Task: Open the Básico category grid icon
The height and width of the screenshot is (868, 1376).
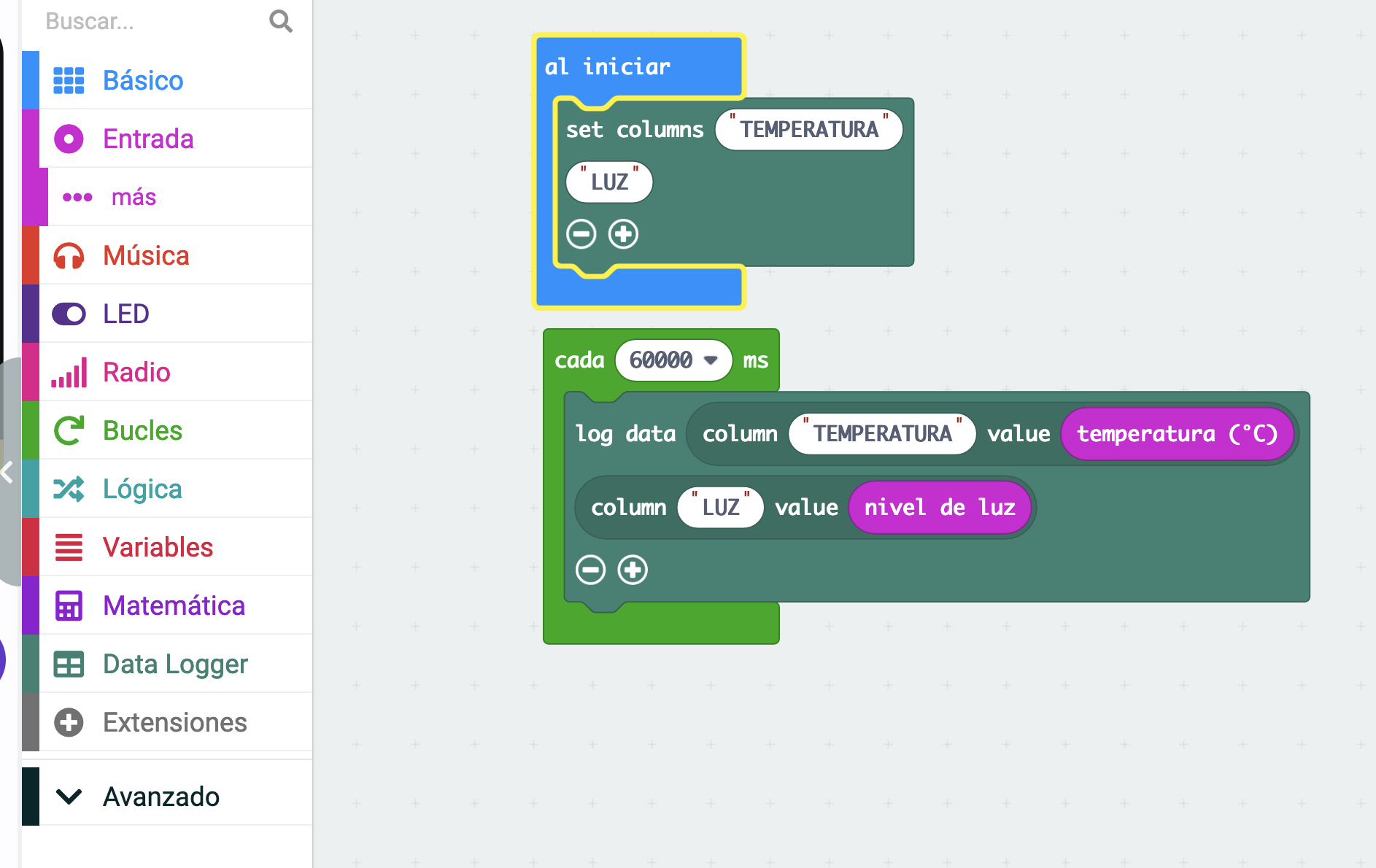Action: 69,80
